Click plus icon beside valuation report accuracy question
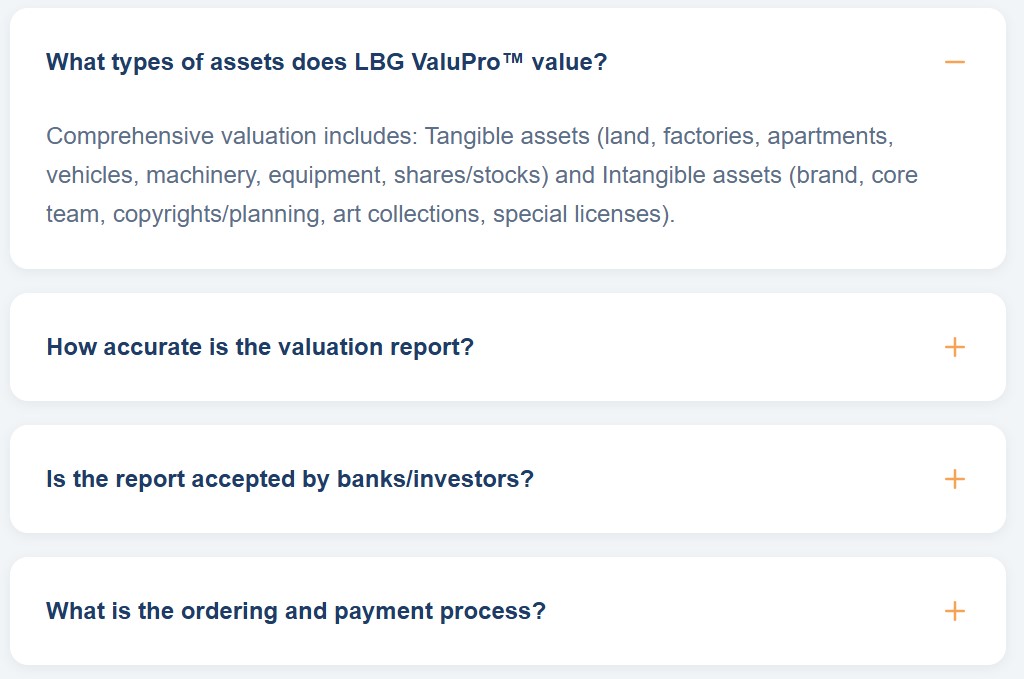1024x679 pixels. tap(954, 347)
